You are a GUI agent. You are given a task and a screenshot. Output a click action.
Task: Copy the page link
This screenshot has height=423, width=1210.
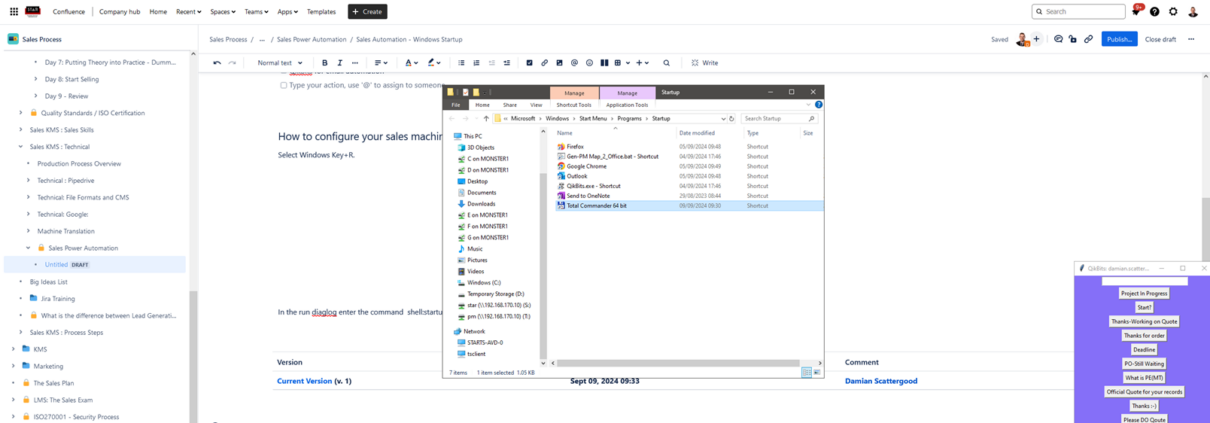point(1089,39)
